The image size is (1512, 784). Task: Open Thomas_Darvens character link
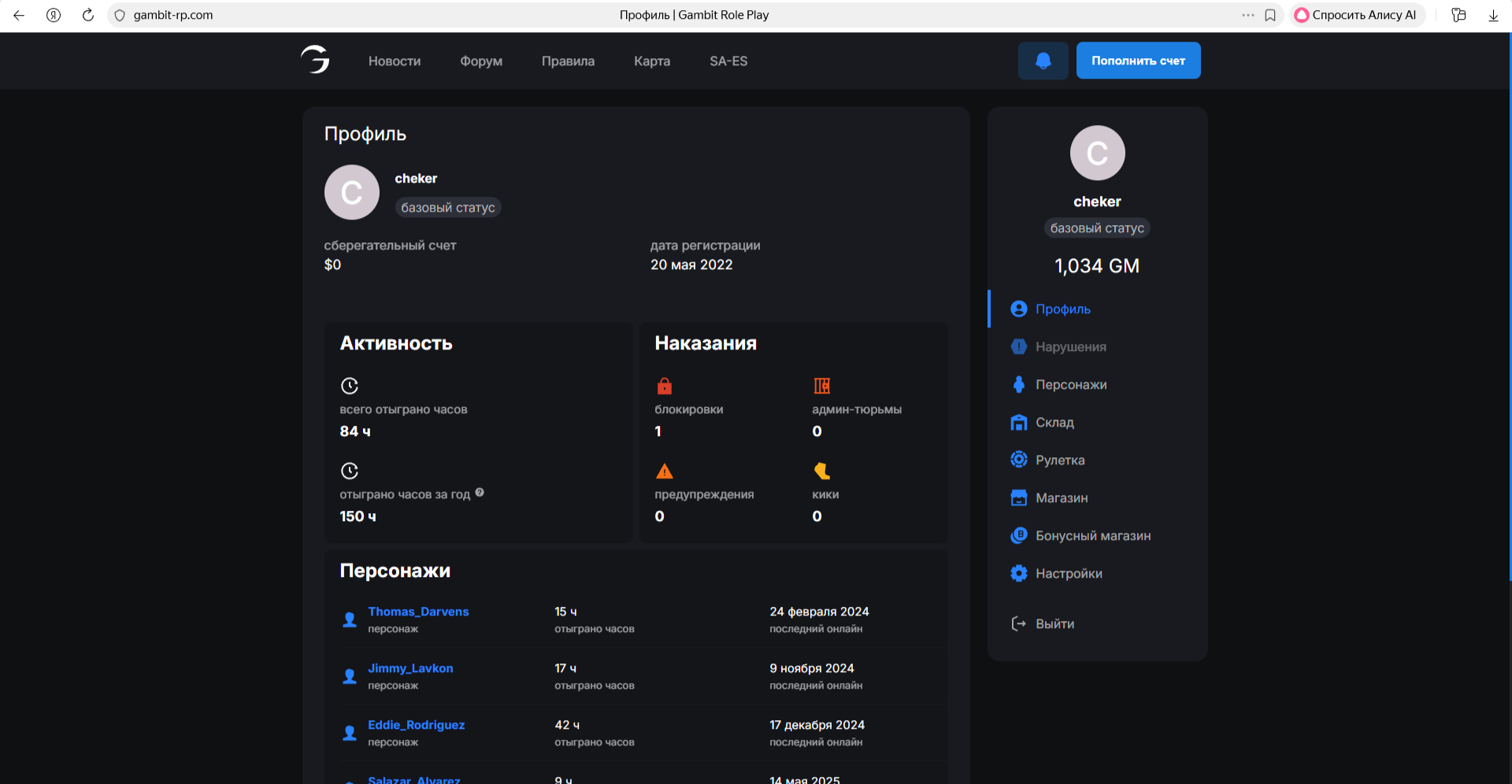418,612
